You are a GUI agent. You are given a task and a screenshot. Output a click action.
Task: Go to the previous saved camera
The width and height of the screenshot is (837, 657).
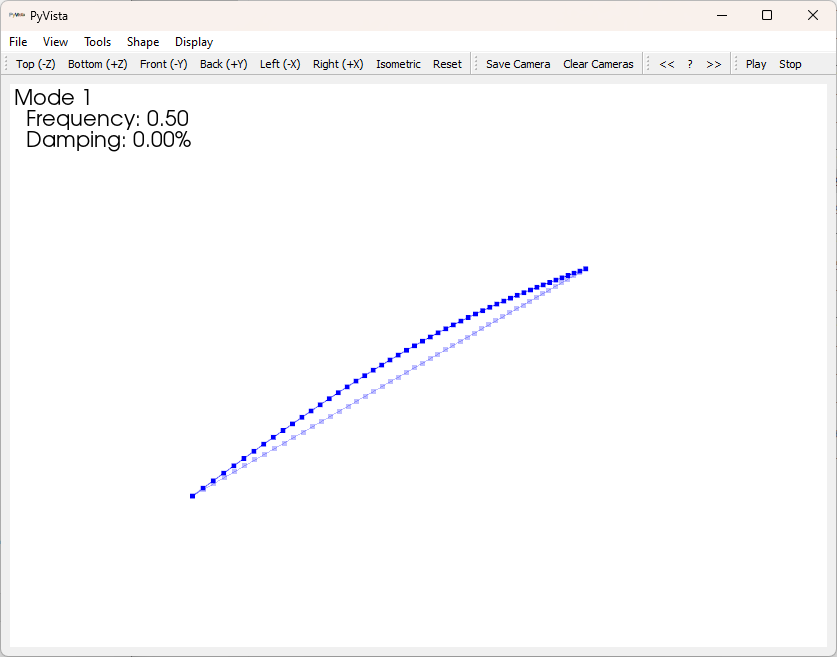click(x=667, y=63)
